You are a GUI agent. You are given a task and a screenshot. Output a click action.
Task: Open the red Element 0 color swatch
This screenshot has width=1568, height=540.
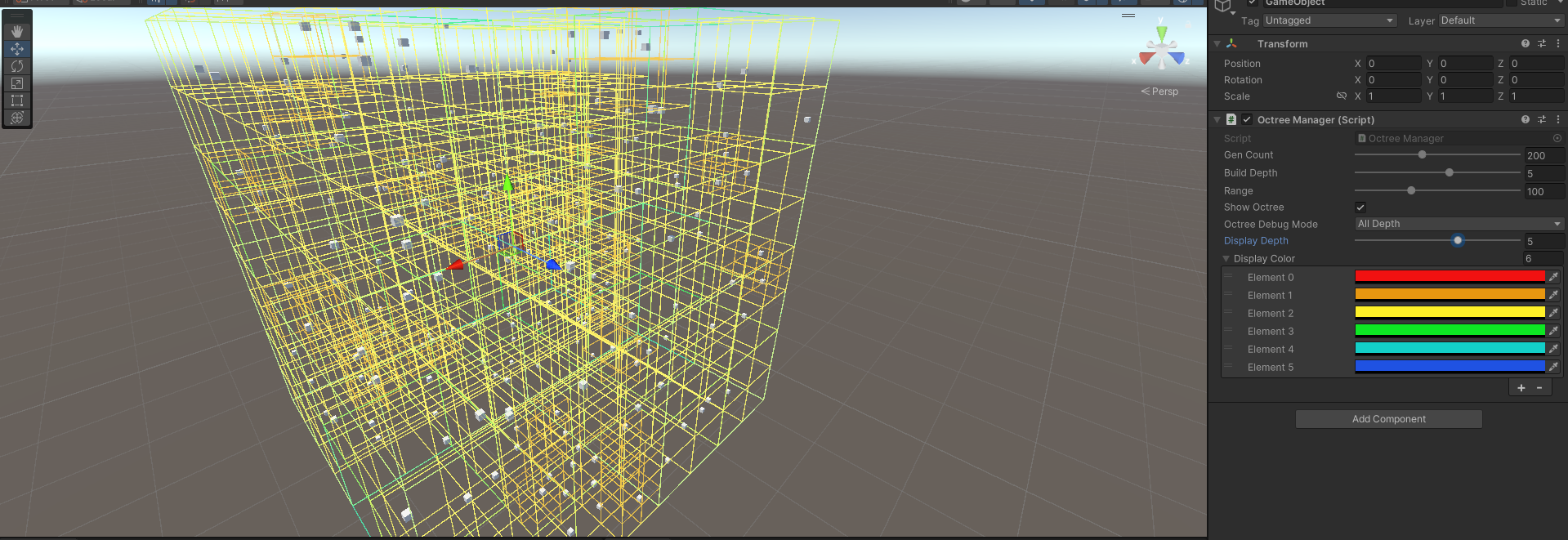1450,277
